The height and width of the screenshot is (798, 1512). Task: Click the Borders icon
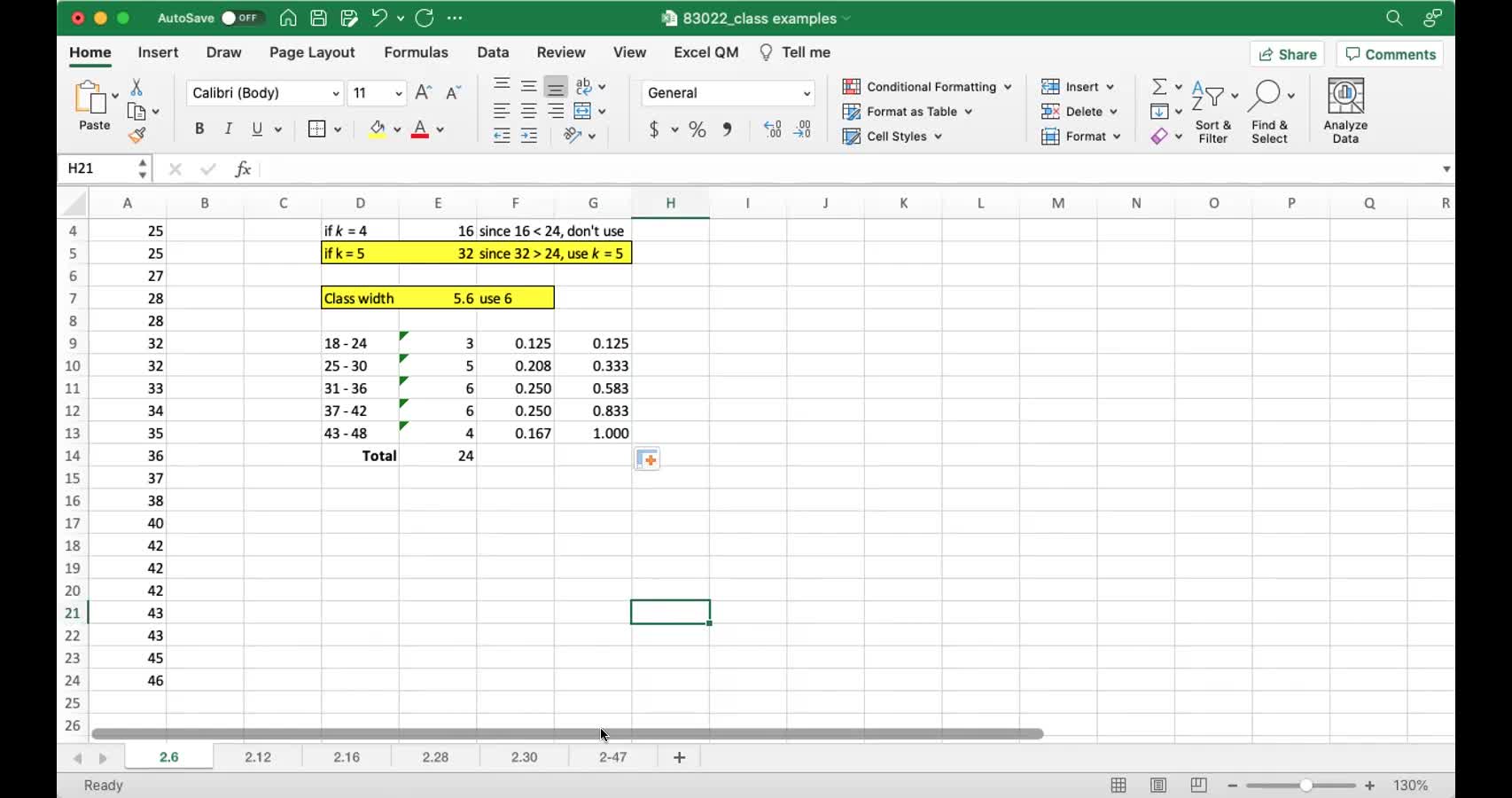[x=316, y=129]
